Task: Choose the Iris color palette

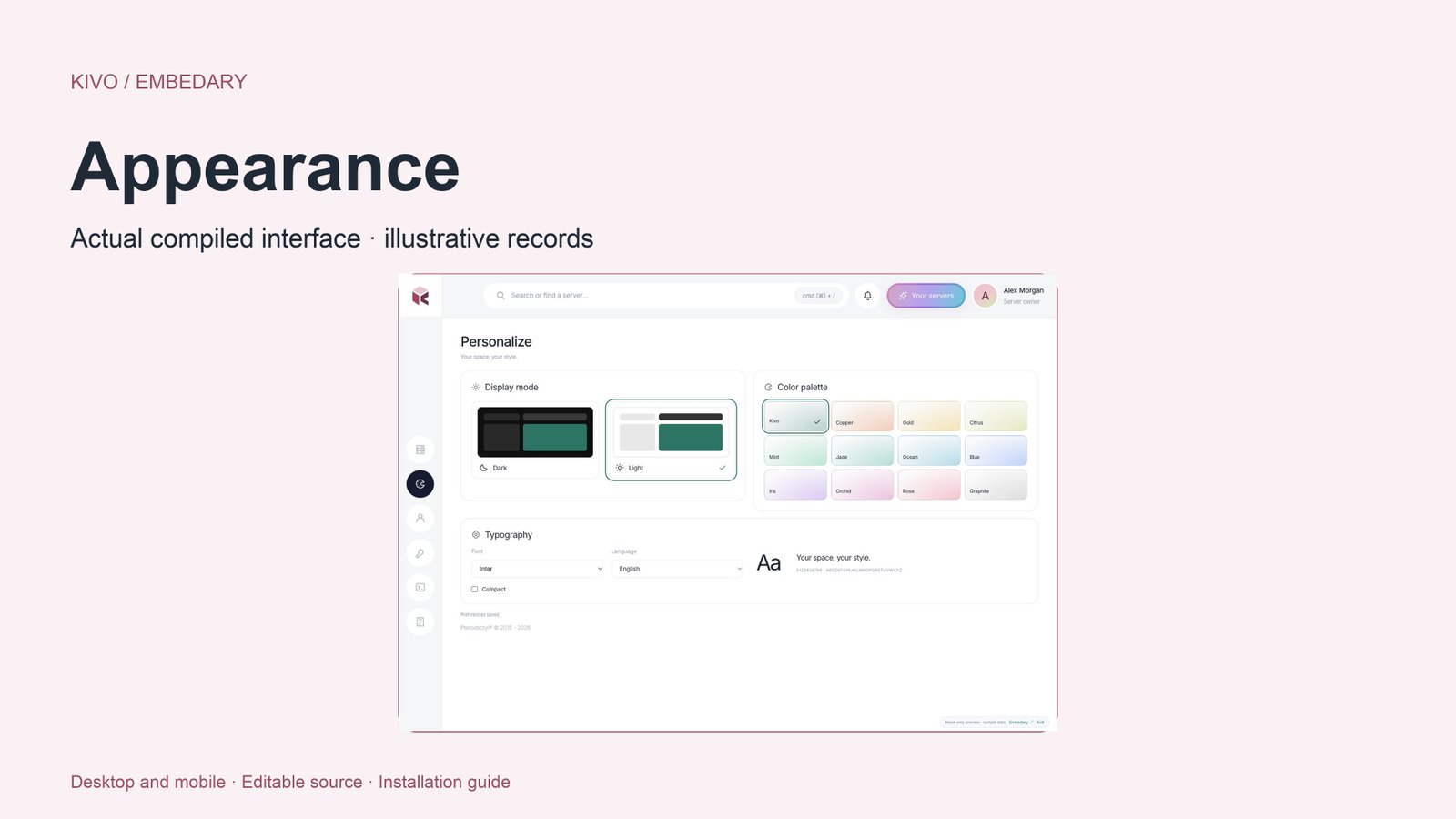Action: point(795,485)
